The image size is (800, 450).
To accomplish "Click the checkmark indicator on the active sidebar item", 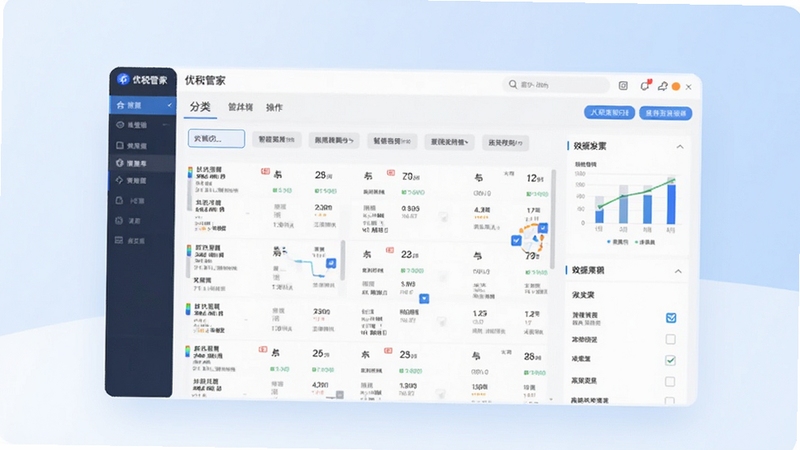I will point(169,105).
